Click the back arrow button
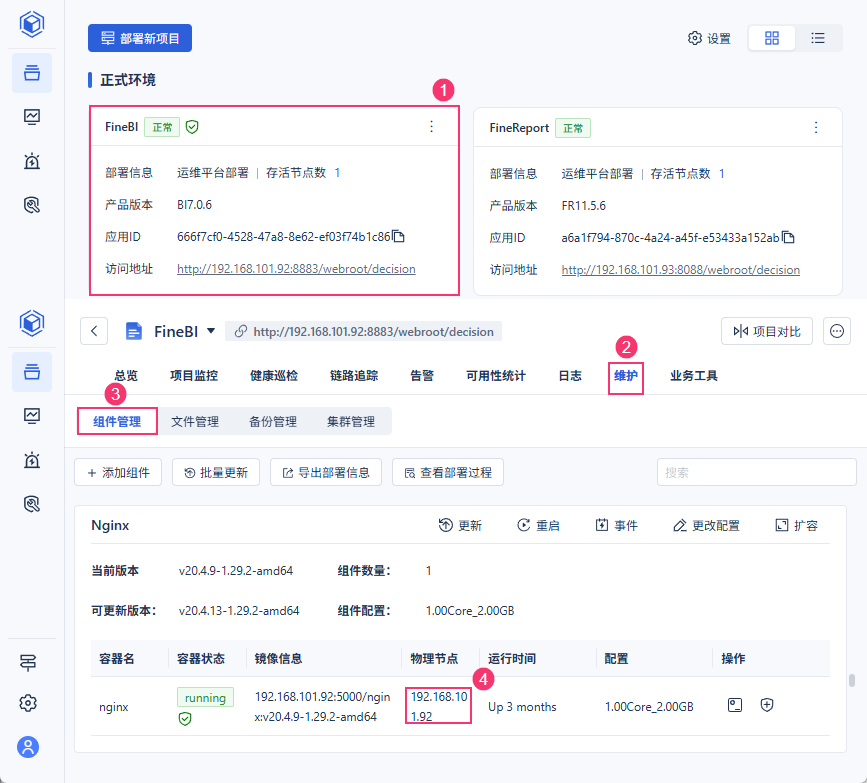The width and height of the screenshot is (867, 783). [x=94, y=331]
